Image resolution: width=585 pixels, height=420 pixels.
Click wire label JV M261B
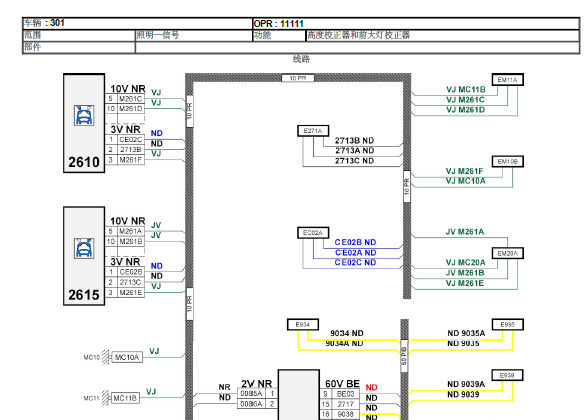pyautogui.click(x=465, y=273)
